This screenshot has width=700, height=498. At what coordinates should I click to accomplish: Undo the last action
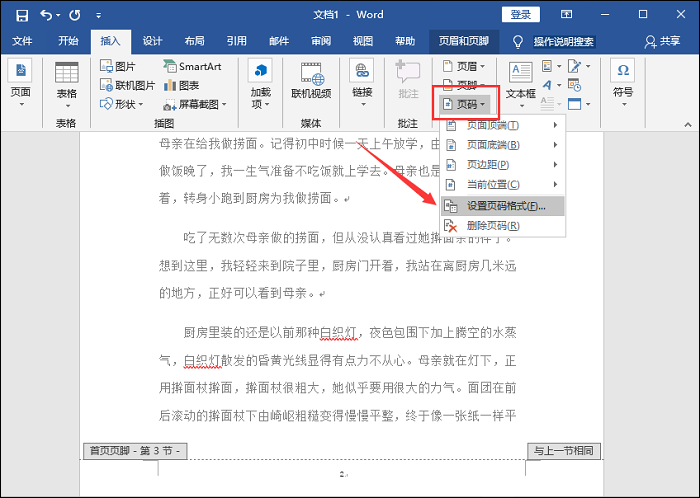pyautogui.click(x=46, y=15)
